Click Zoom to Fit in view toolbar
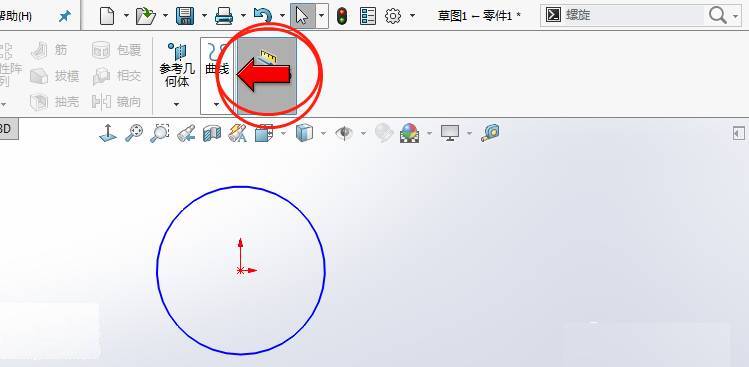The image size is (749, 367). tap(134, 133)
